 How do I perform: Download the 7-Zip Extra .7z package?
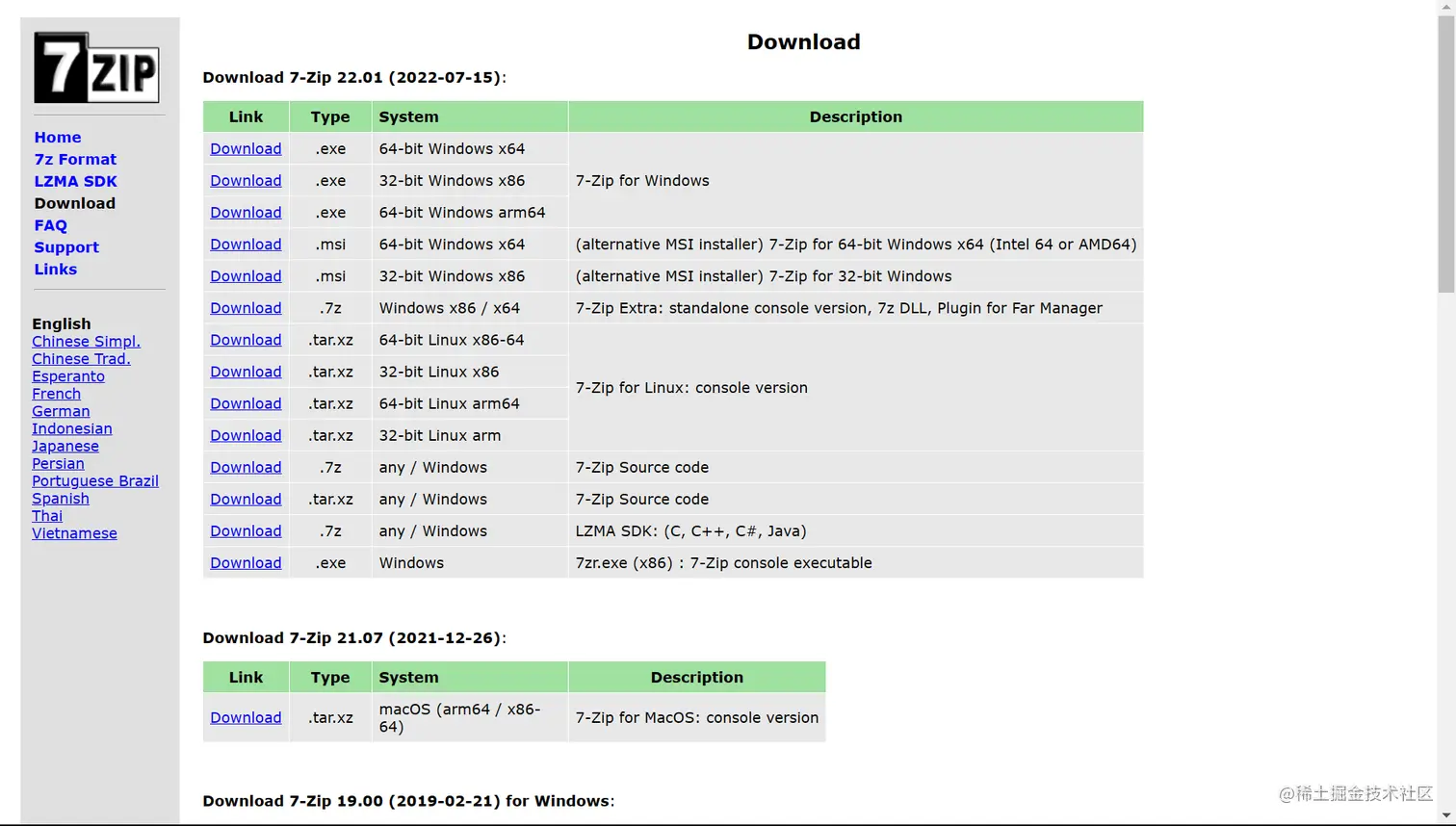point(246,308)
